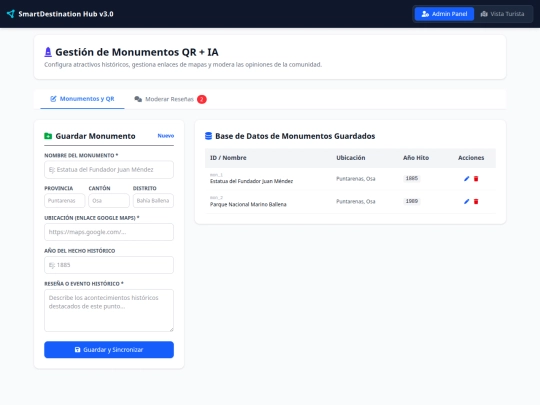Focus the Cantón input field
This screenshot has width=540, height=405.
(x=109, y=201)
